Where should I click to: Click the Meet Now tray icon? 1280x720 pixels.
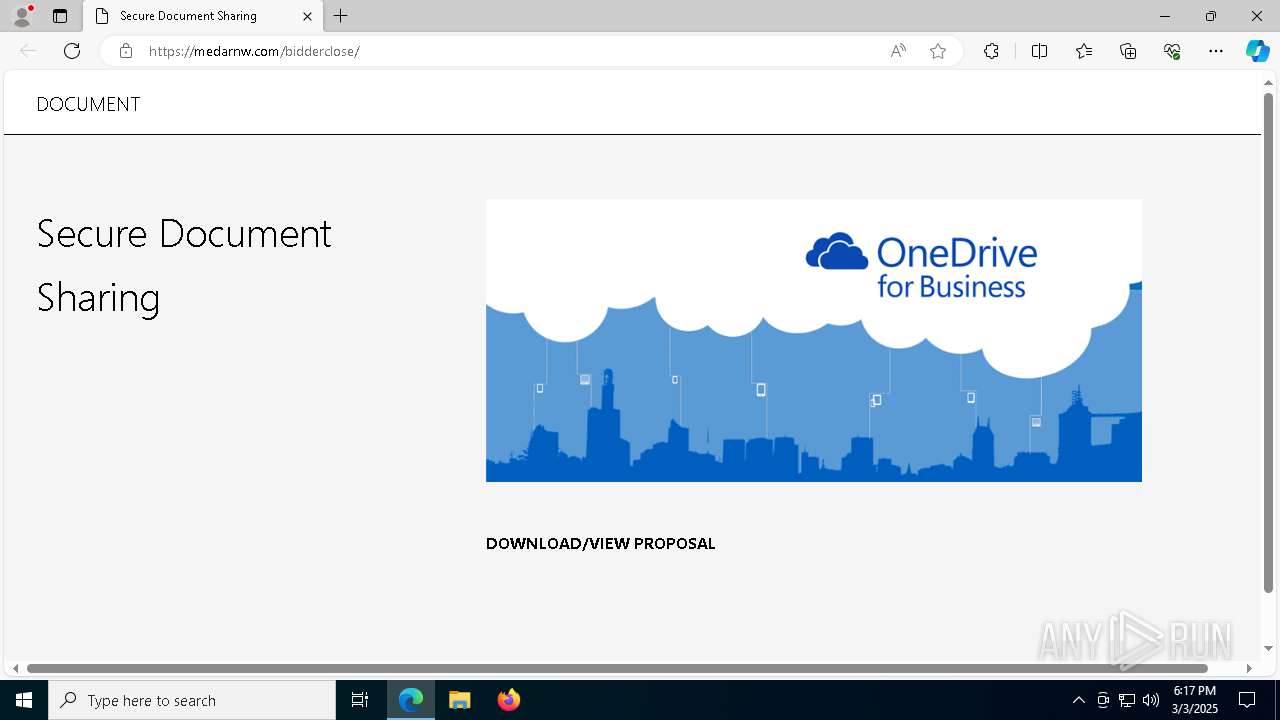pyautogui.click(x=1103, y=700)
